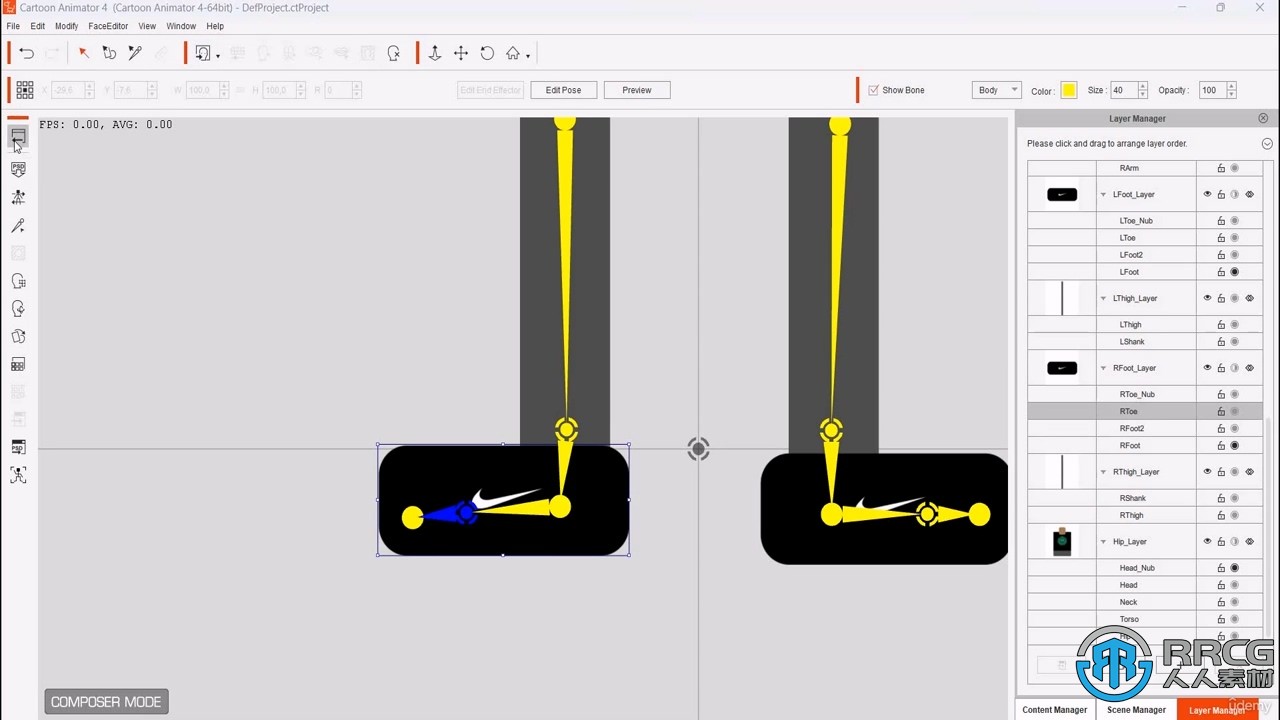Switch to the Content Manager tab
The height and width of the screenshot is (720, 1280).
coord(1055,710)
